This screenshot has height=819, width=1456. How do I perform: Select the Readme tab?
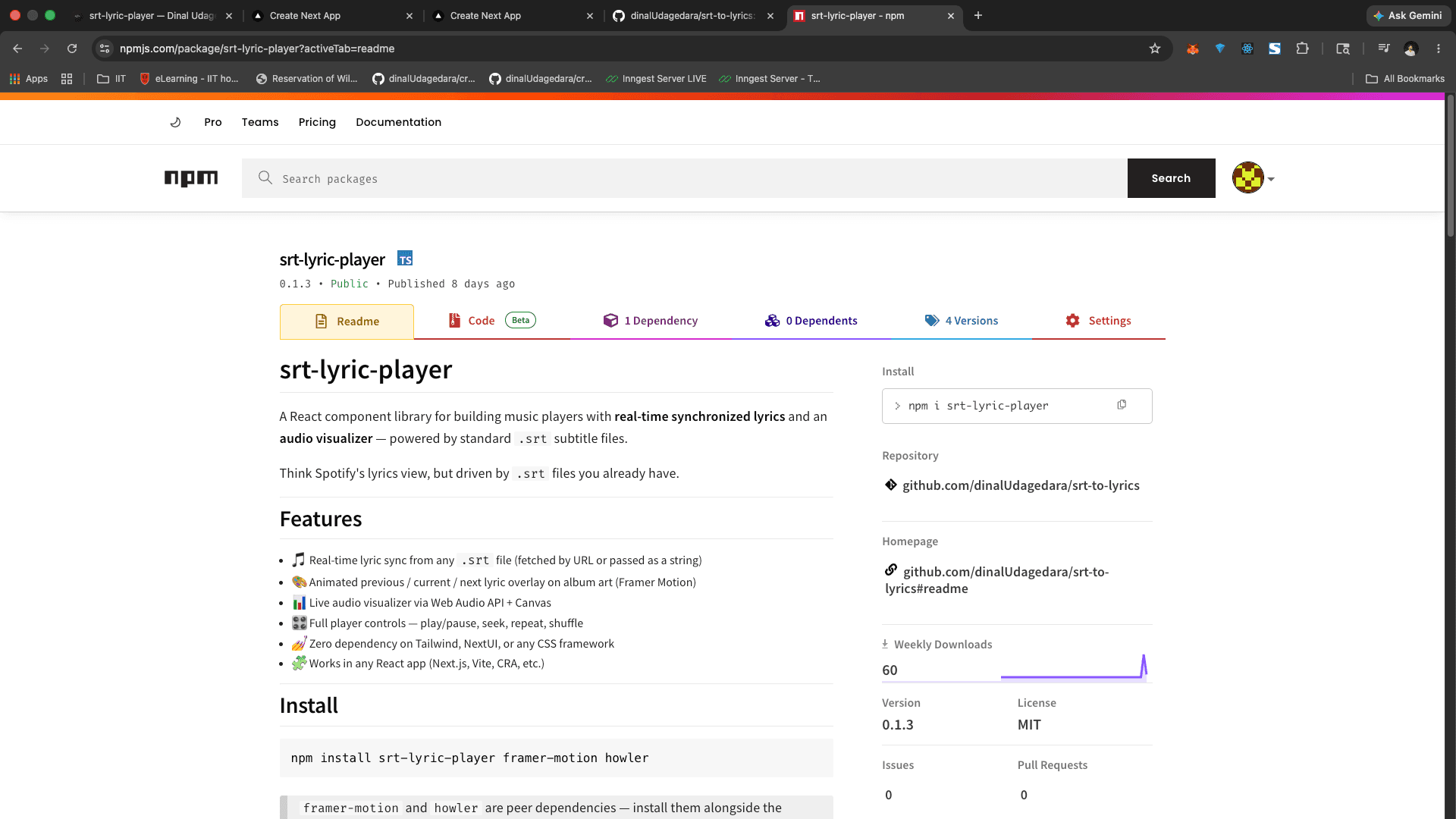[347, 322]
